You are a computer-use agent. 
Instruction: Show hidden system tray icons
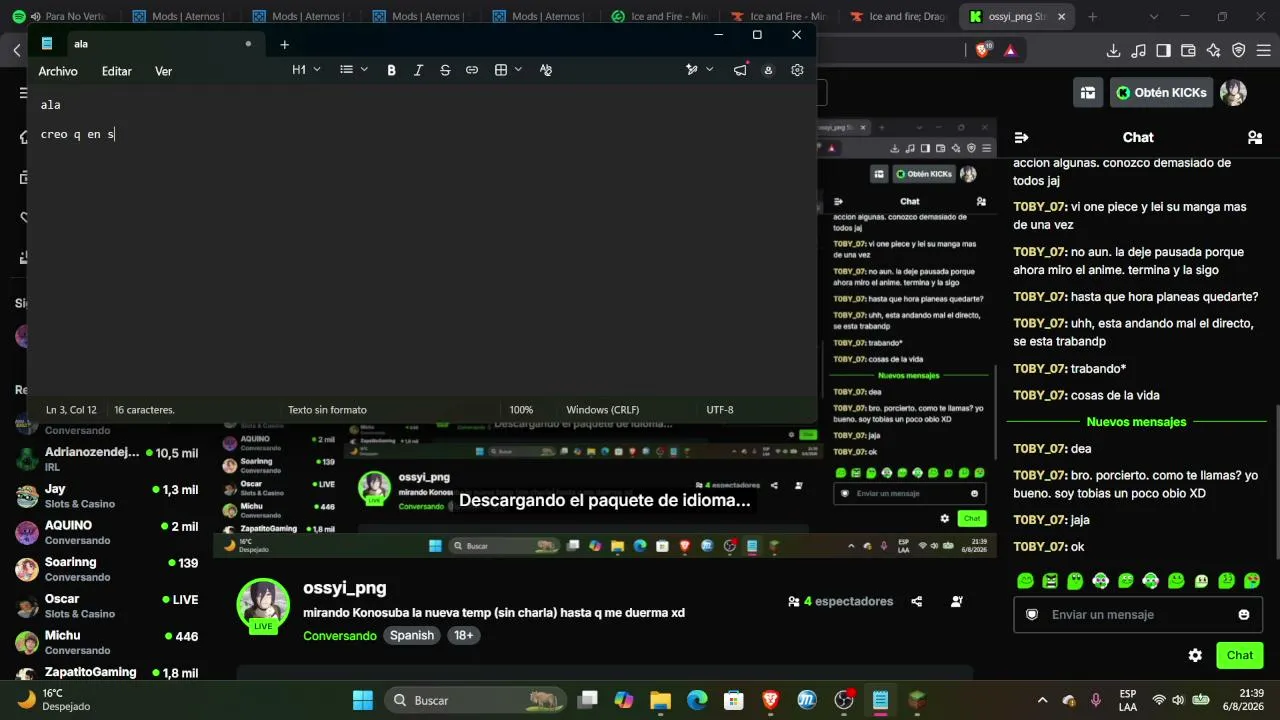[x=1042, y=700]
